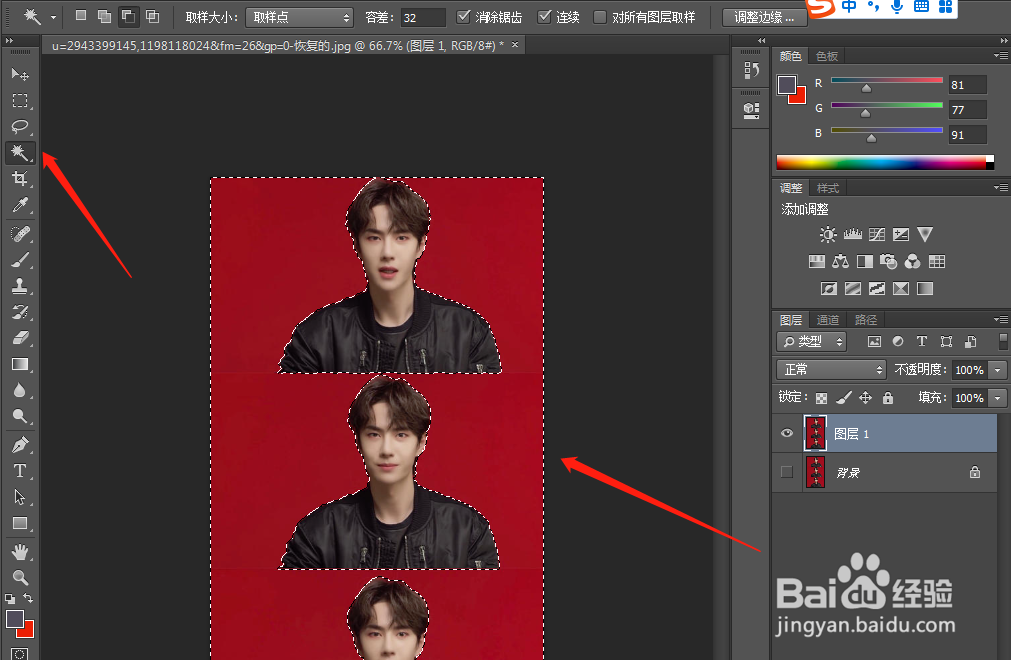Show 背景 layer visibility
Screen dimensions: 1011x660
787,472
